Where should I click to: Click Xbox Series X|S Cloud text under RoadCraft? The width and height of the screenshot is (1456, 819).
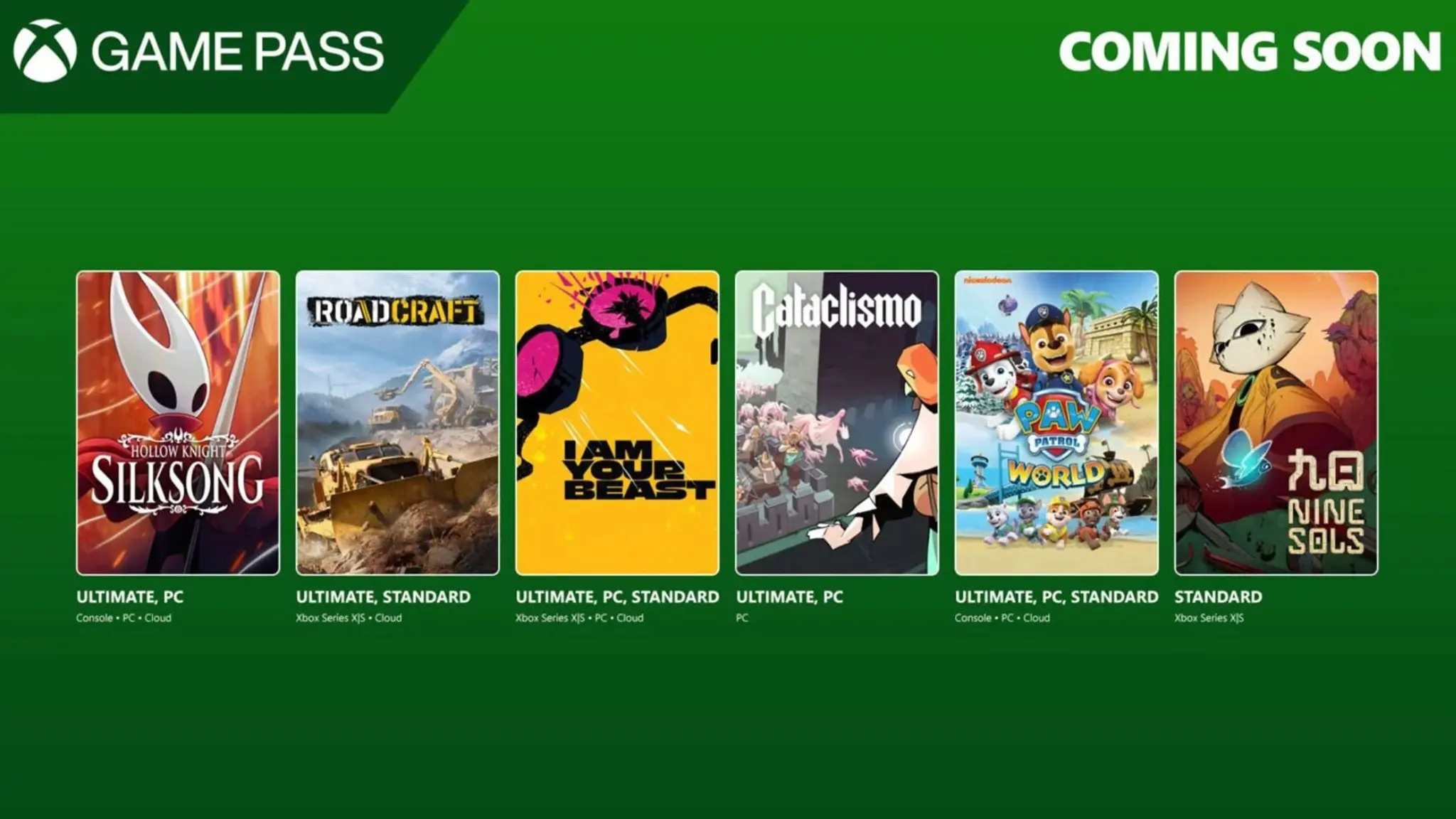348,618
